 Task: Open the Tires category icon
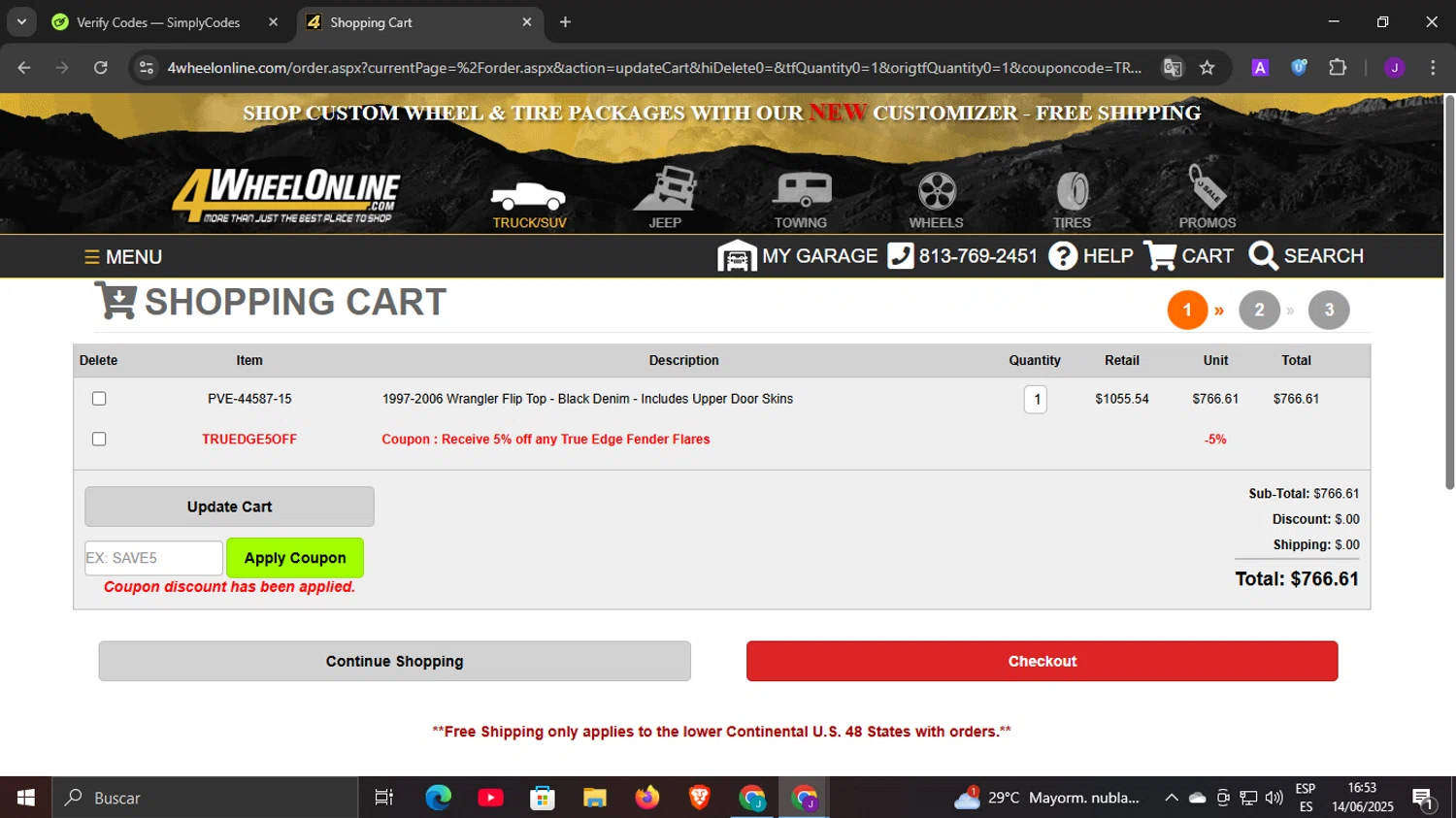pyautogui.click(x=1073, y=201)
